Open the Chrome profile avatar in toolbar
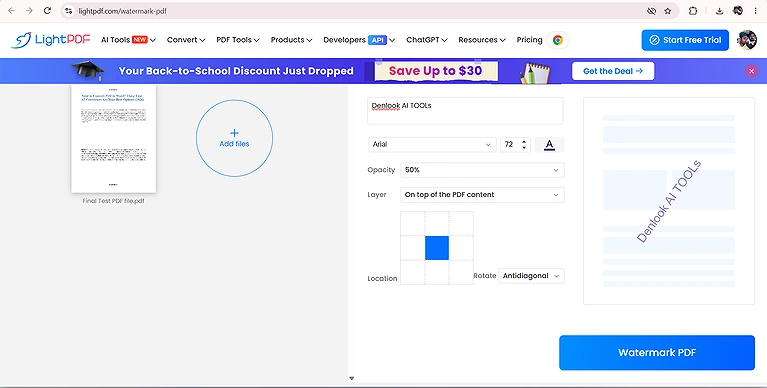 [738, 11]
